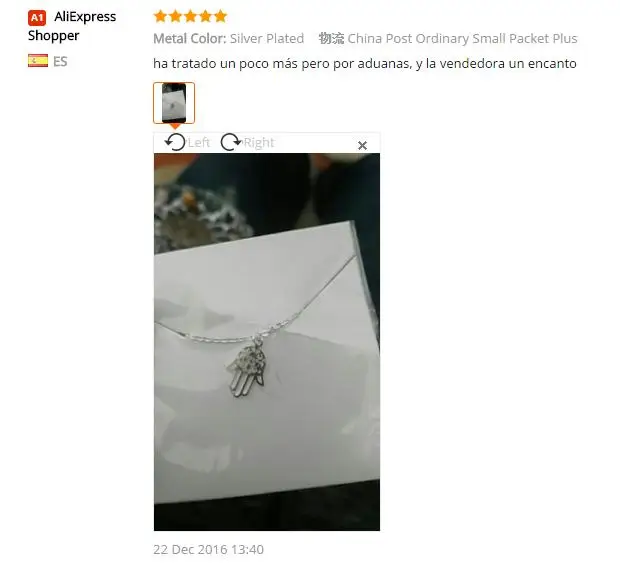This screenshot has height=572, width=620.
Task: Click the fifth orange rating star
Action: [221, 16]
